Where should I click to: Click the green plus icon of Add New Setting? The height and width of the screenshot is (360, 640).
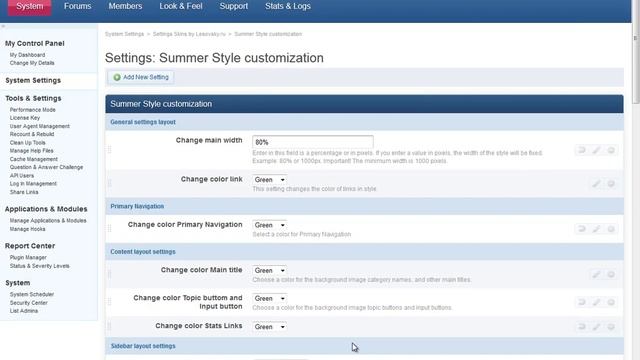click(x=117, y=77)
